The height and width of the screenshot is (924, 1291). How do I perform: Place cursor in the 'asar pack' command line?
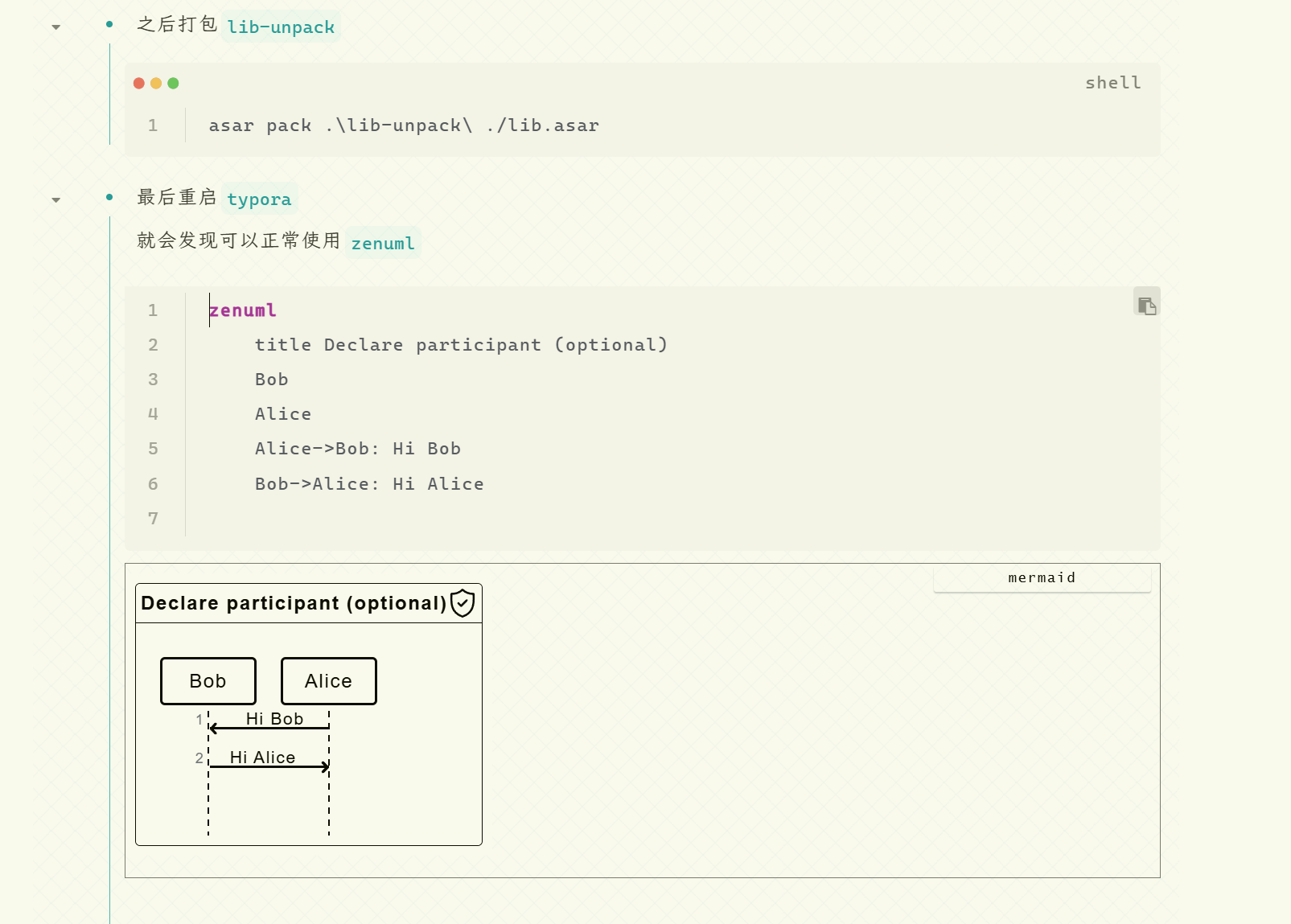pos(403,125)
